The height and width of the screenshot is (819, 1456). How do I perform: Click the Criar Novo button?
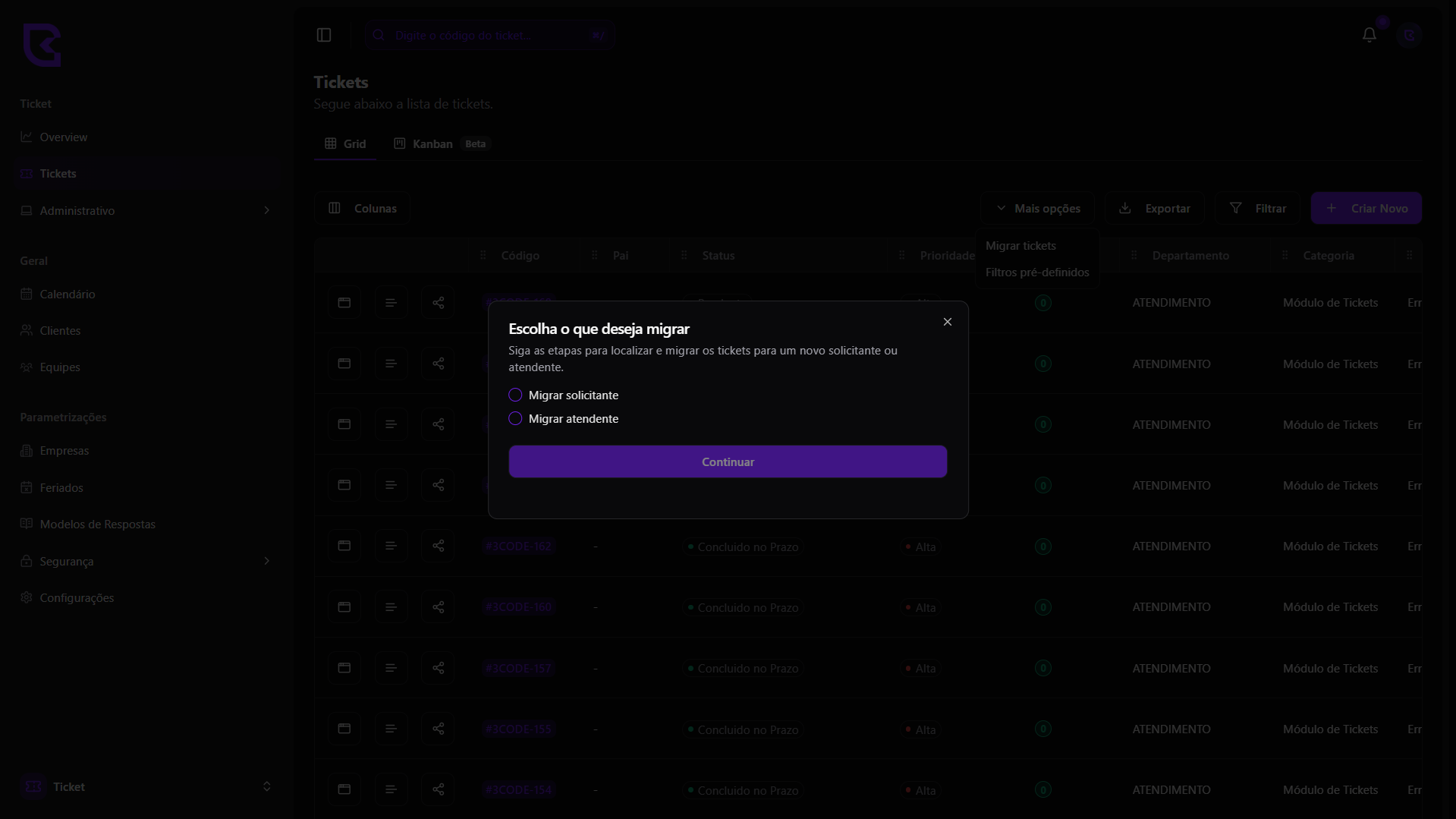click(1366, 208)
